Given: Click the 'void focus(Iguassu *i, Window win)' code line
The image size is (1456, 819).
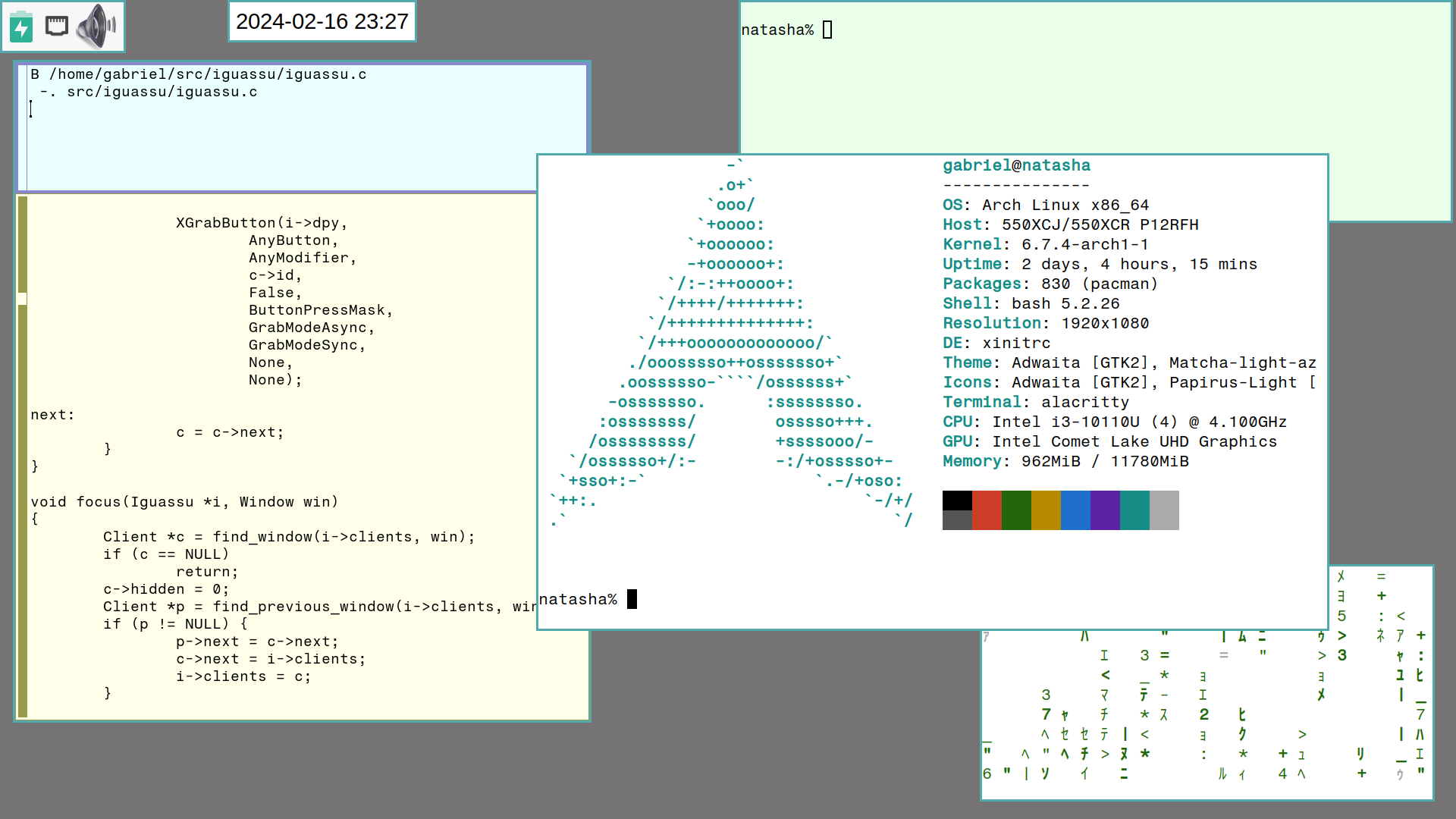Looking at the screenshot, I should (x=184, y=502).
